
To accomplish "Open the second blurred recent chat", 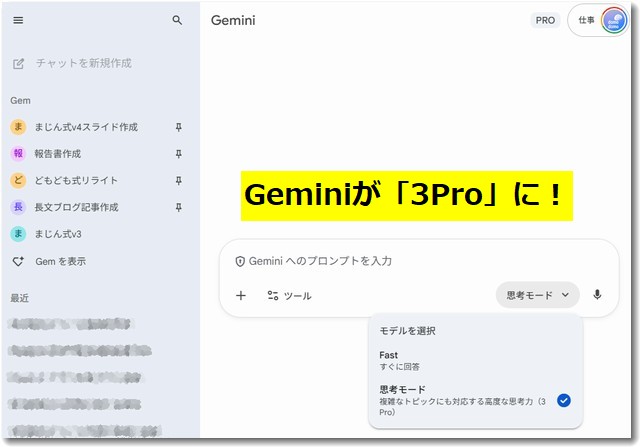I will [x=80, y=351].
